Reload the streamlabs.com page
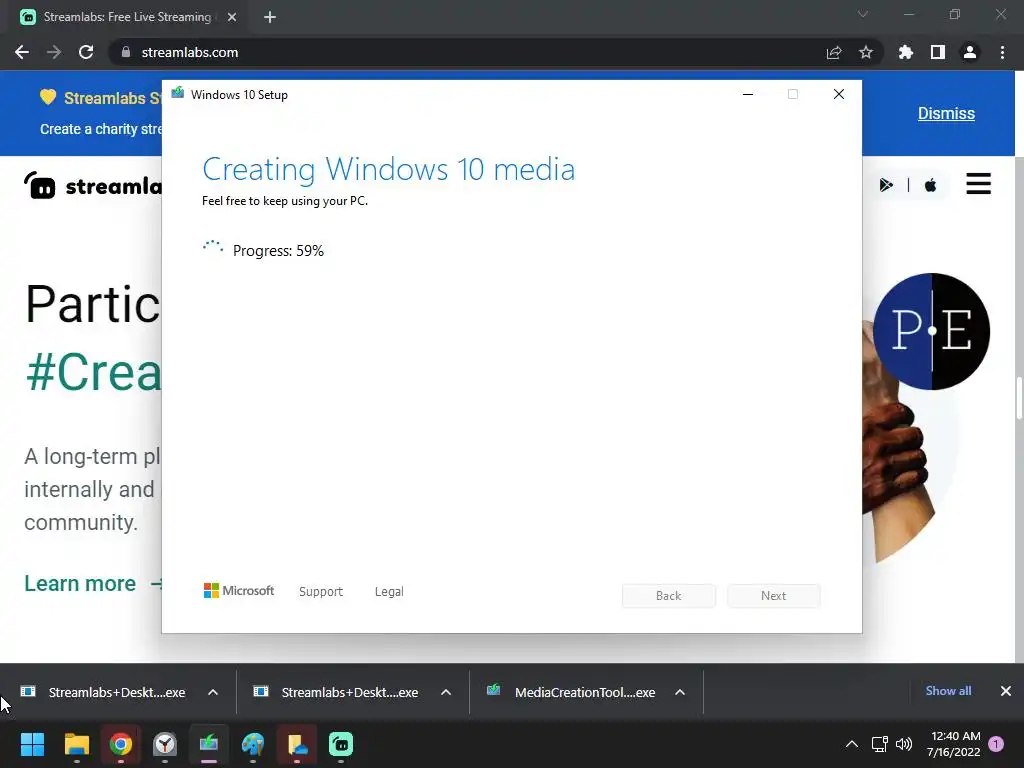This screenshot has height=768, width=1024. pyautogui.click(x=86, y=52)
